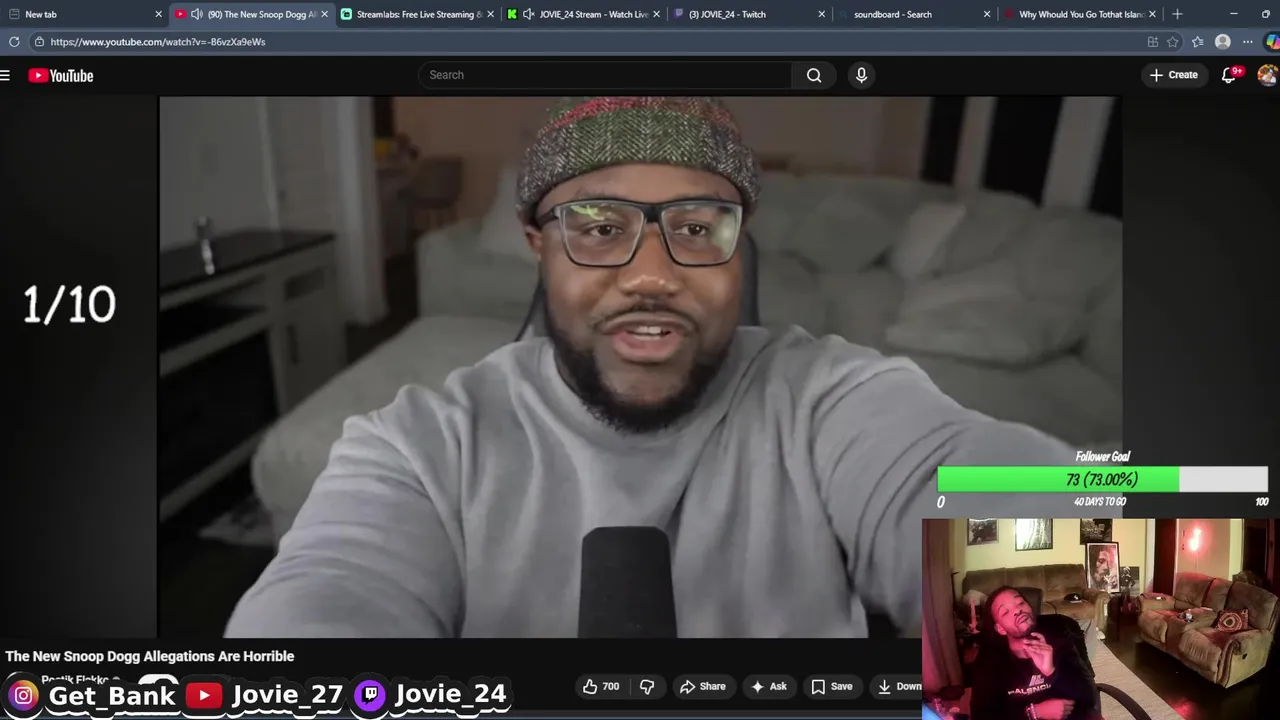View site info icon beside URL
Screen dimensions: 1280x720
point(38,42)
